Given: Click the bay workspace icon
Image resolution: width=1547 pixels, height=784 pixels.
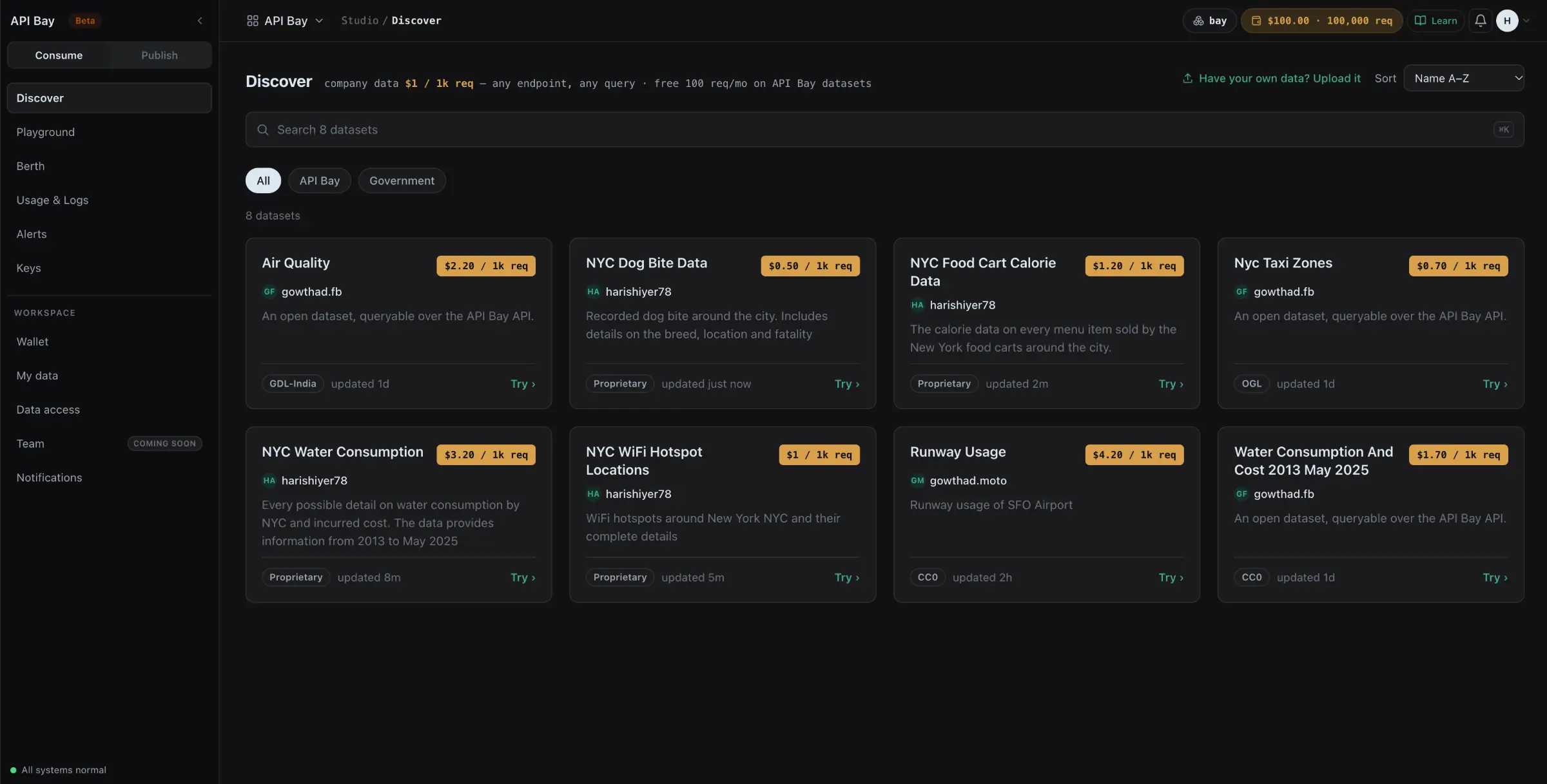Looking at the screenshot, I should coord(1198,21).
